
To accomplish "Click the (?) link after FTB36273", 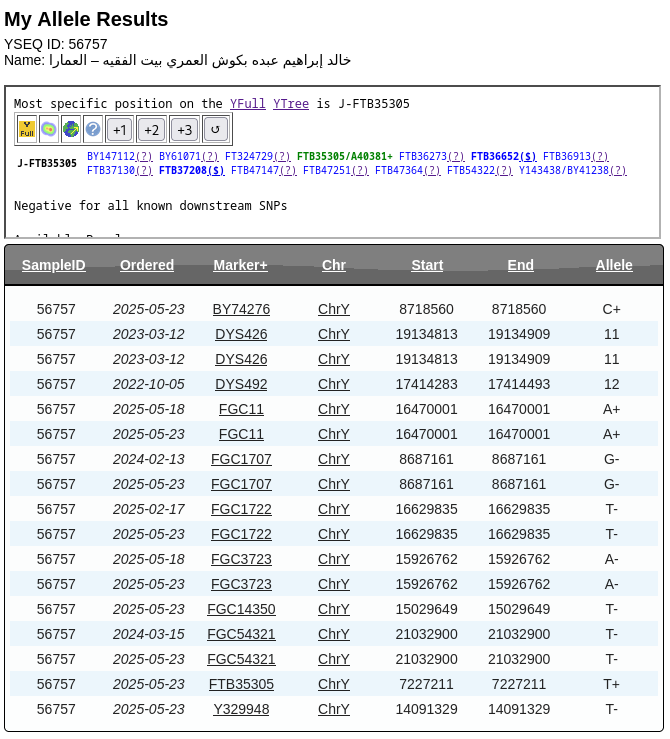I will coord(456,156).
